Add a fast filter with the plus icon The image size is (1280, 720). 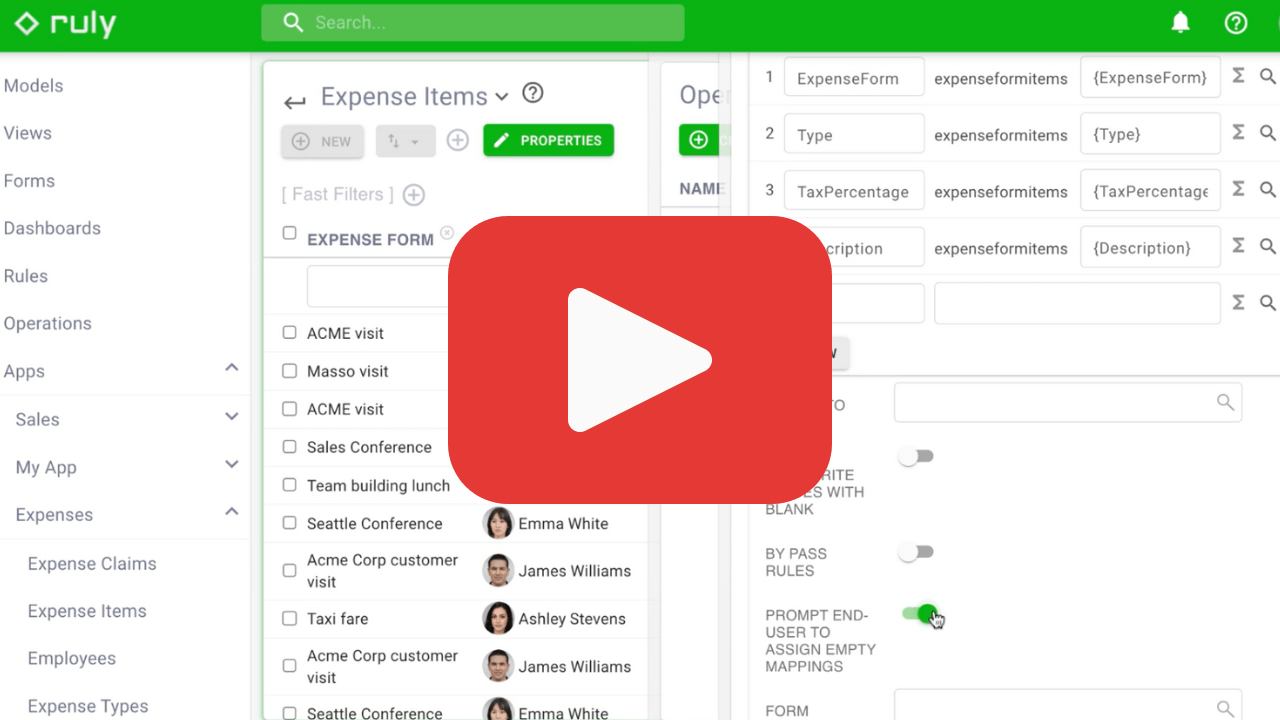[413, 195]
